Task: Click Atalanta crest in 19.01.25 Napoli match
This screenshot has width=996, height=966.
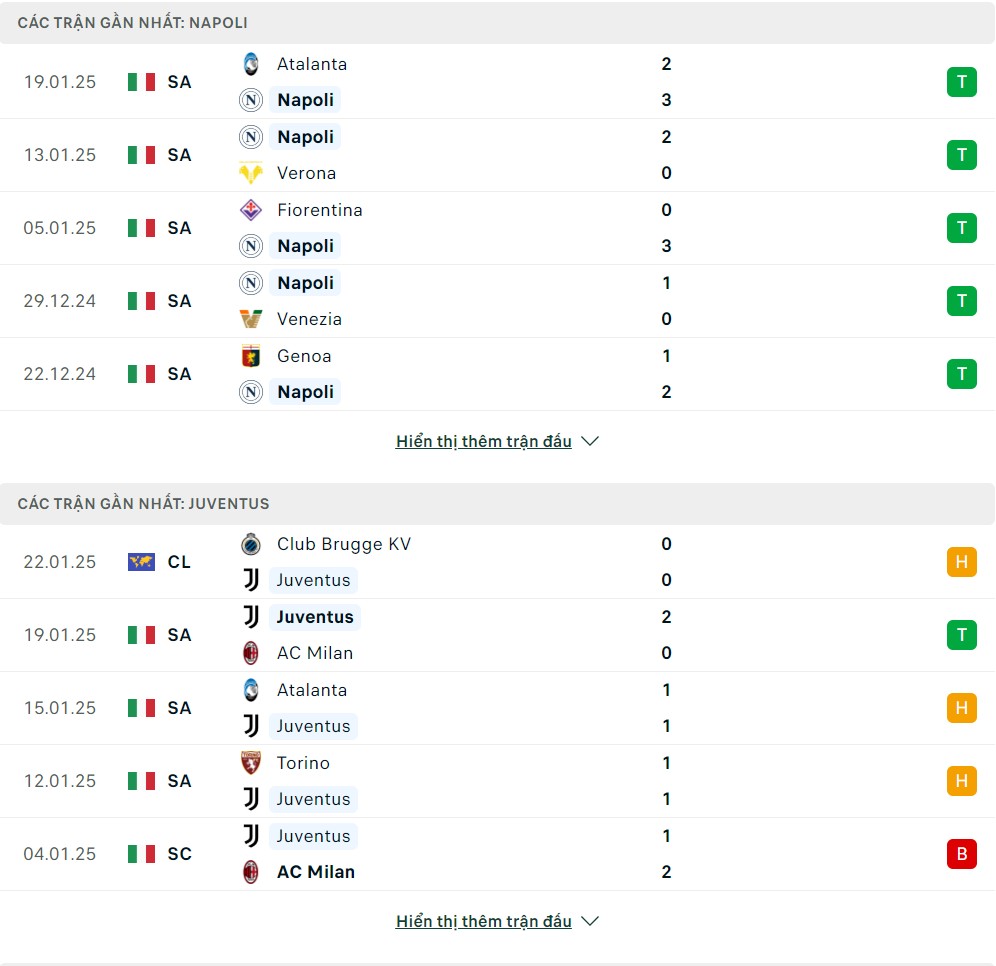Action: [x=251, y=64]
